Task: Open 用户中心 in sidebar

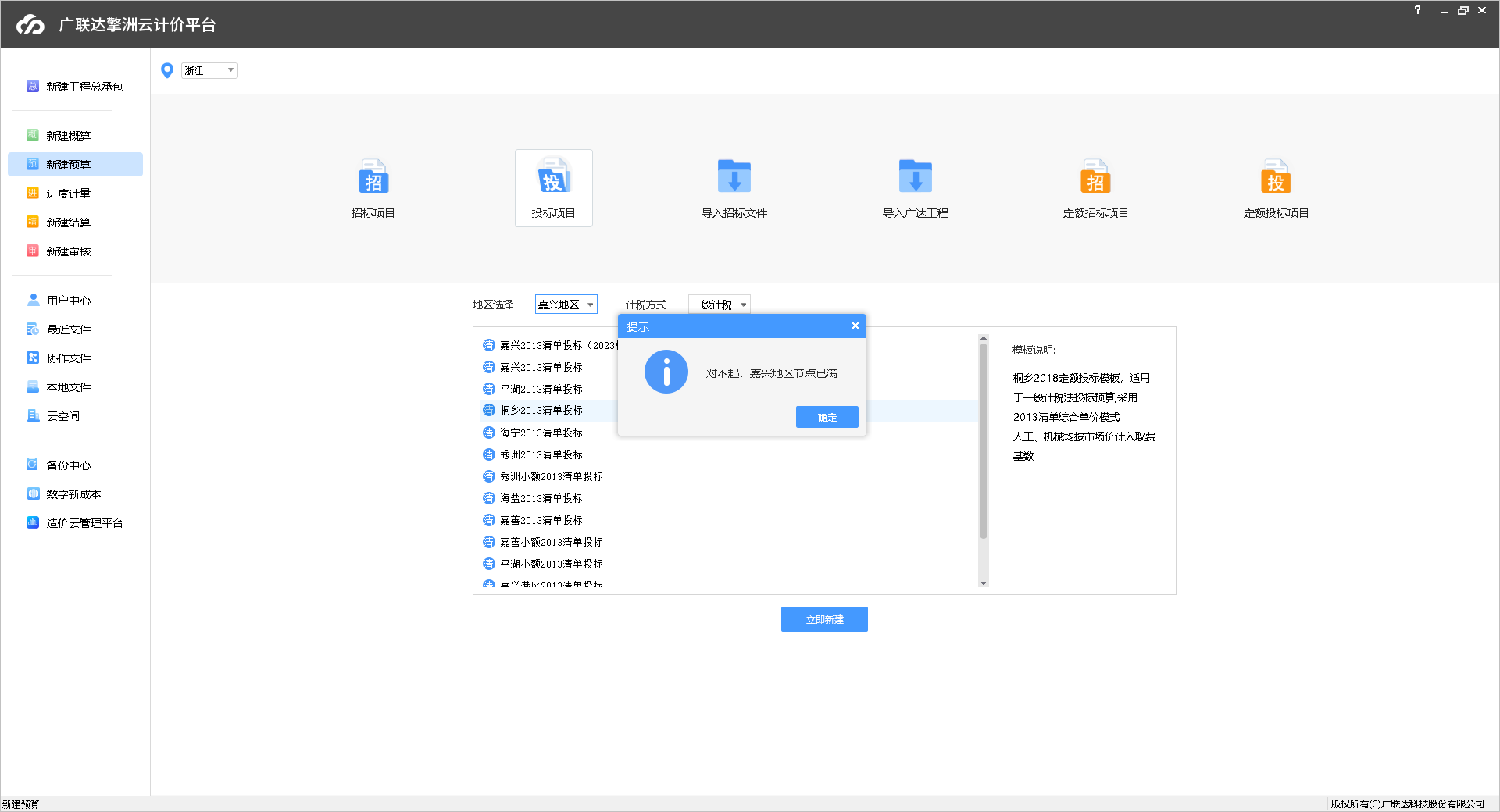Action: [x=75, y=301]
